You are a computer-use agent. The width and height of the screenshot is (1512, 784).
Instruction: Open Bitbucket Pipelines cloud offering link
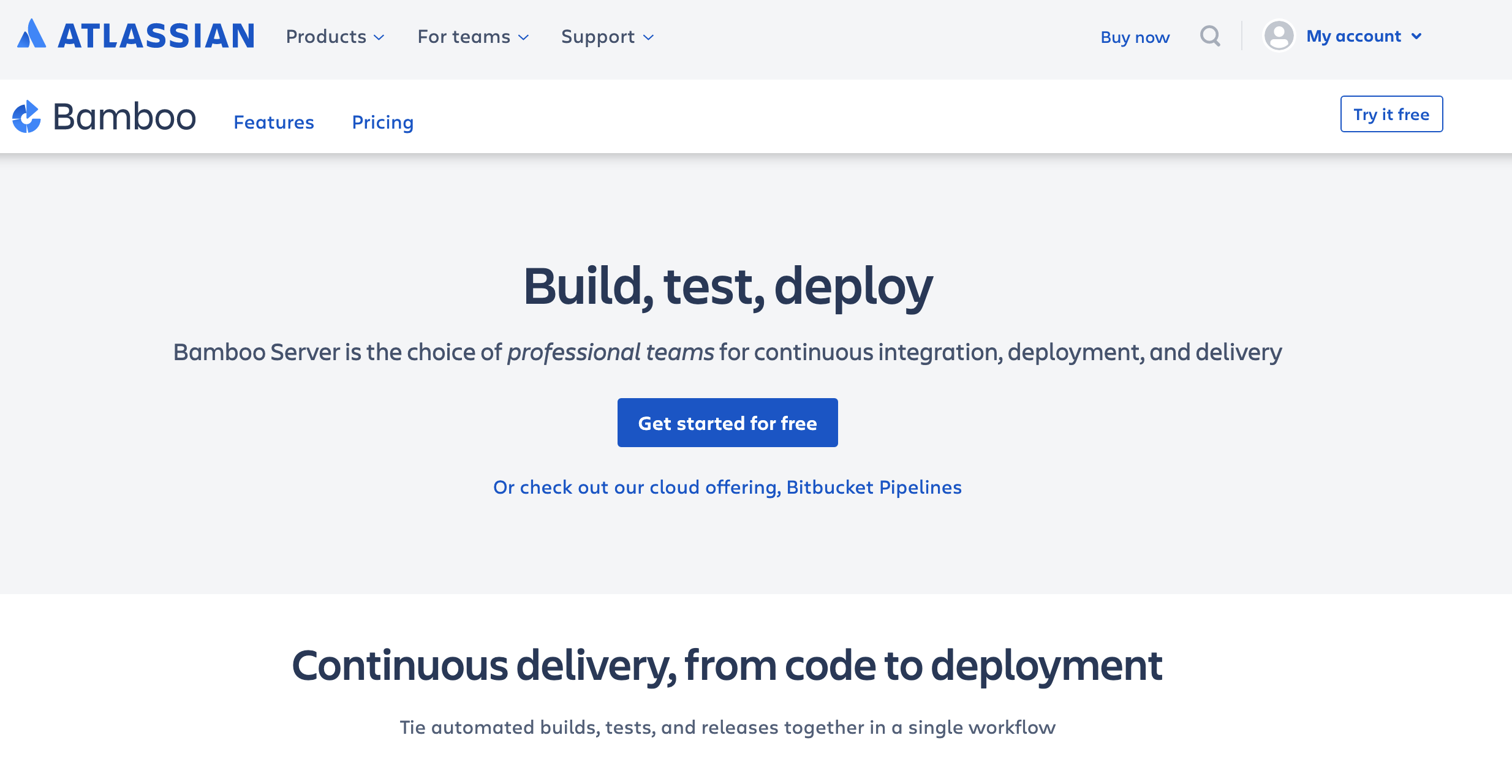727,487
